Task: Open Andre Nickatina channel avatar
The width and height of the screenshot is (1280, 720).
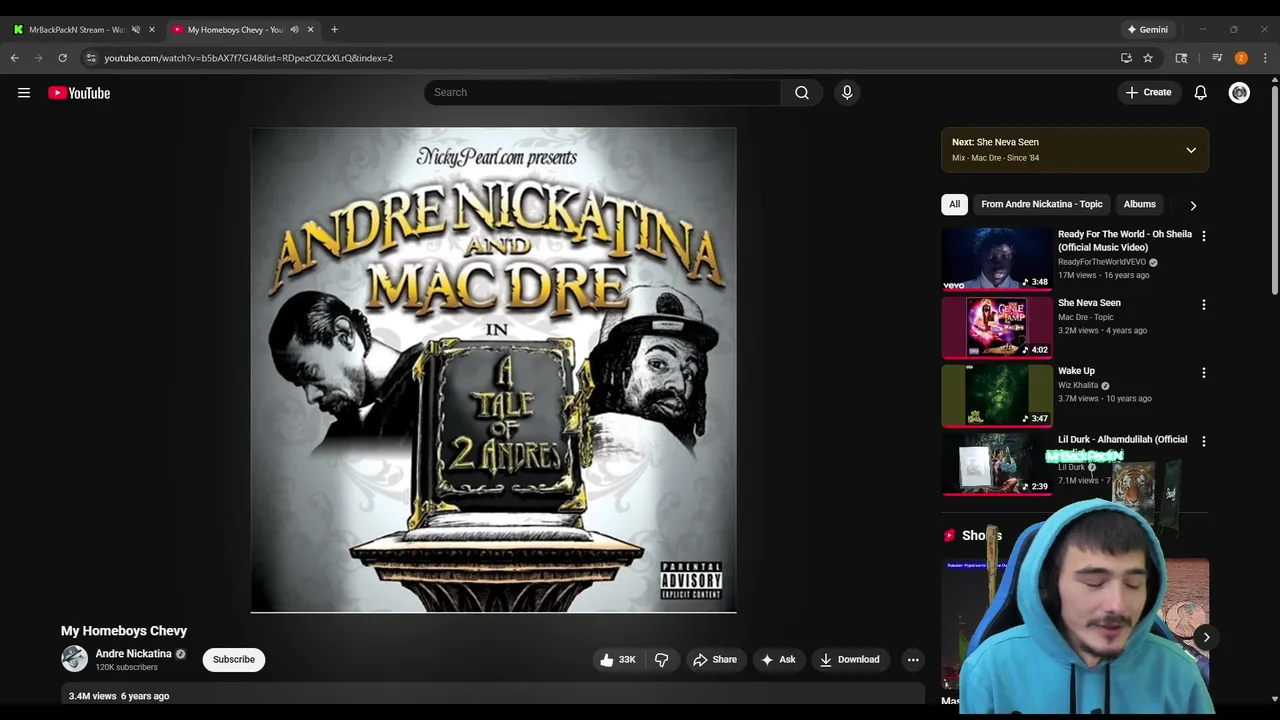Action: [x=74, y=658]
